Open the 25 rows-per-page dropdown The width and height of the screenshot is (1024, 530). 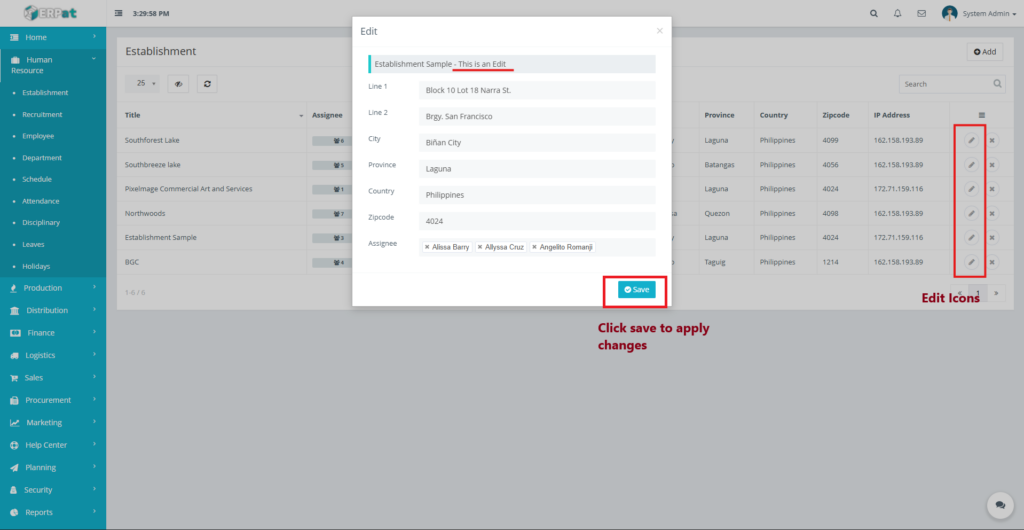tap(143, 84)
